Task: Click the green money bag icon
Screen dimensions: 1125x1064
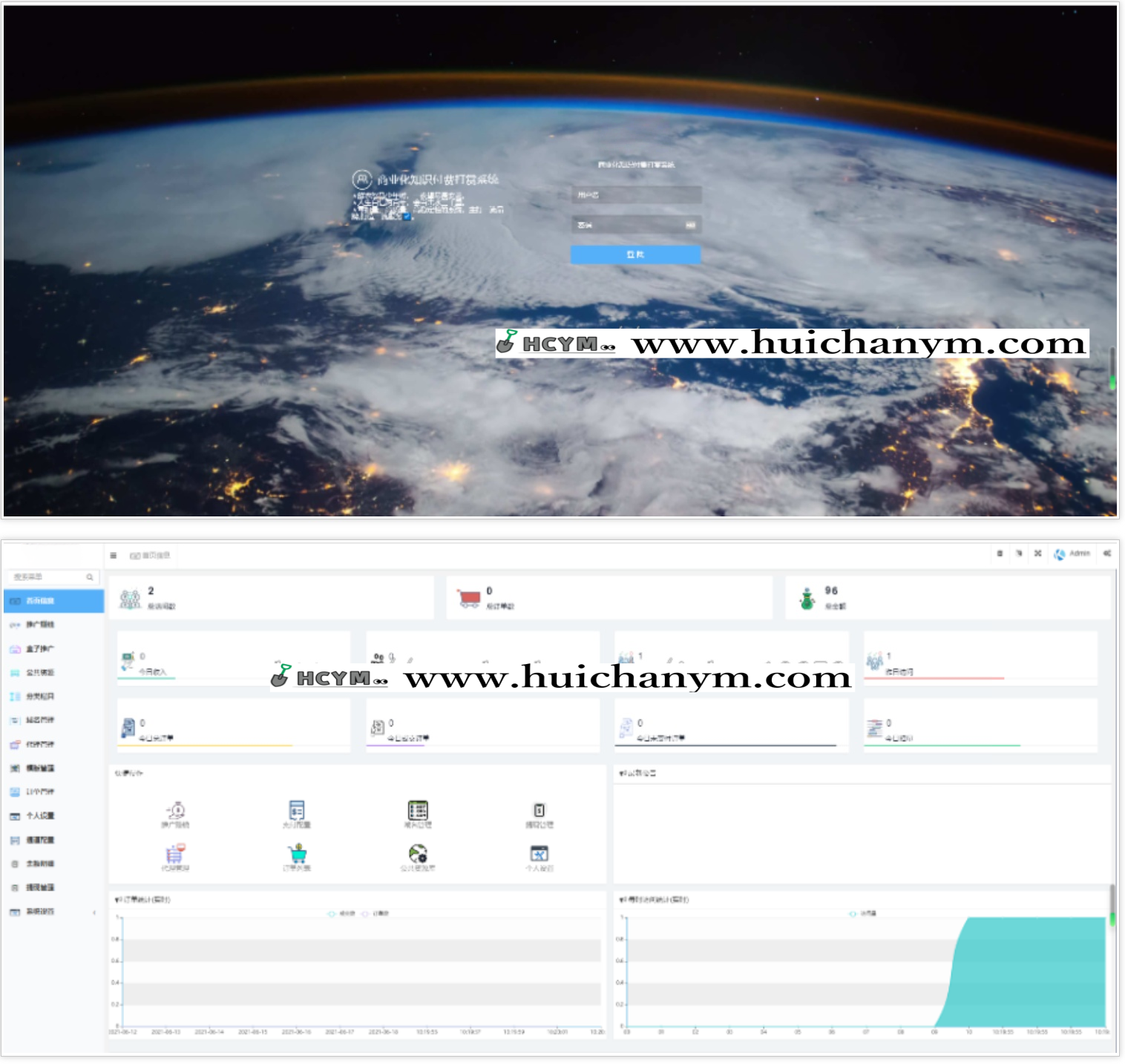Action: 807,598
